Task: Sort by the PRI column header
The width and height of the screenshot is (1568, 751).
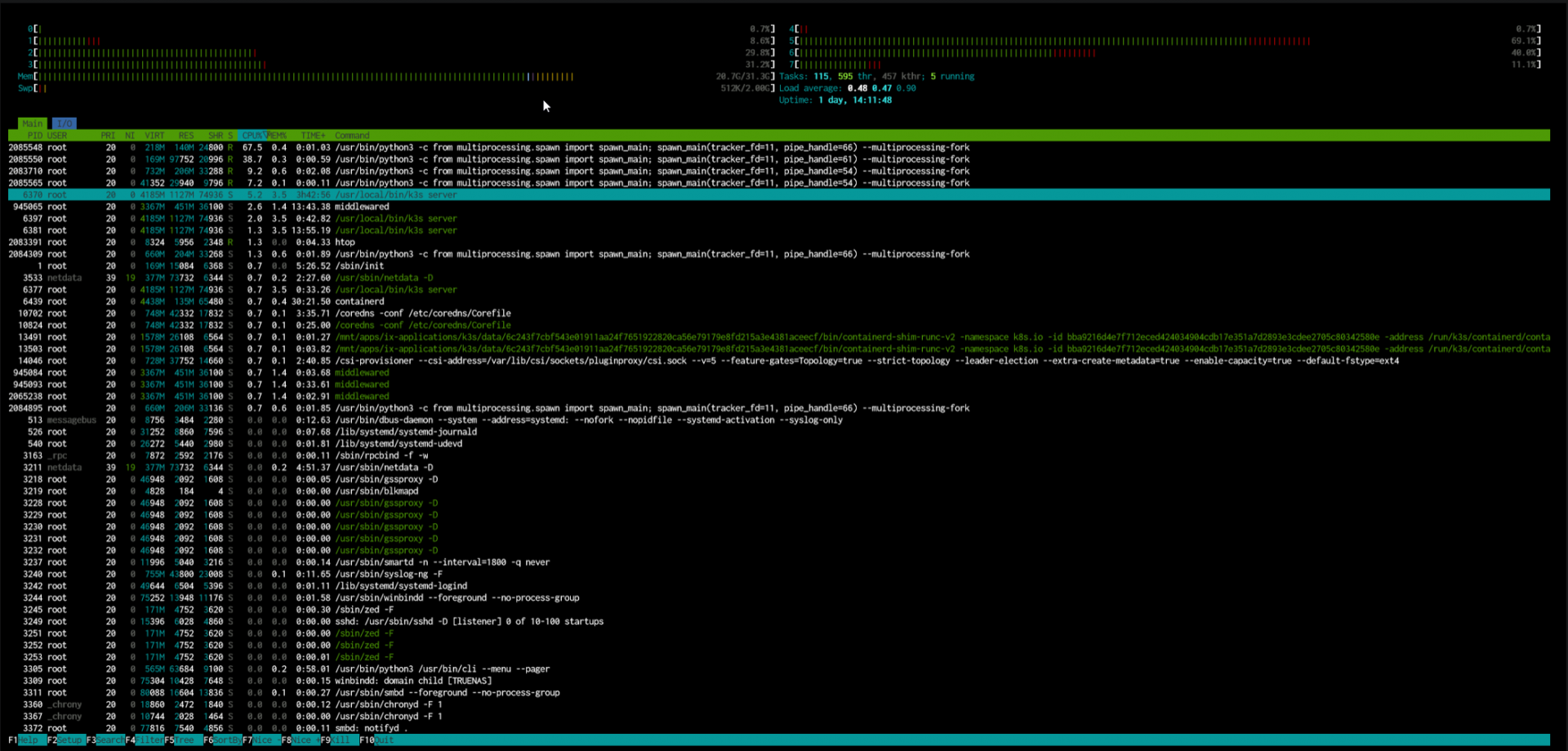Action: click(x=108, y=136)
